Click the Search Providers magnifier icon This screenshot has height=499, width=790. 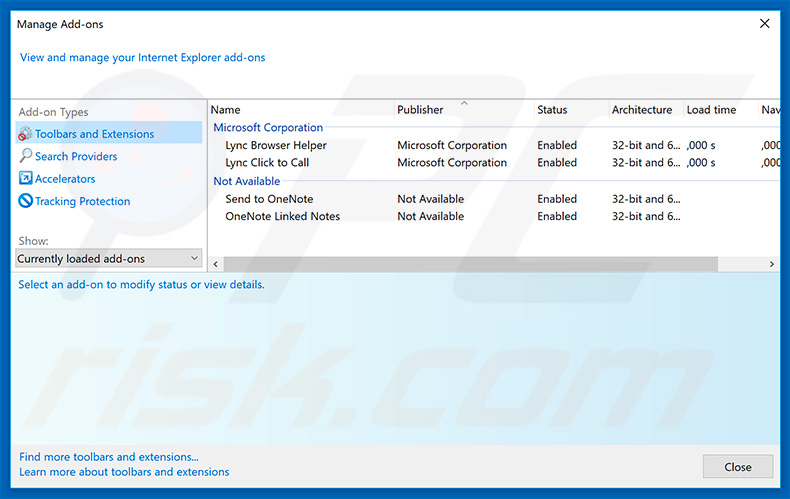pos(25,156)
